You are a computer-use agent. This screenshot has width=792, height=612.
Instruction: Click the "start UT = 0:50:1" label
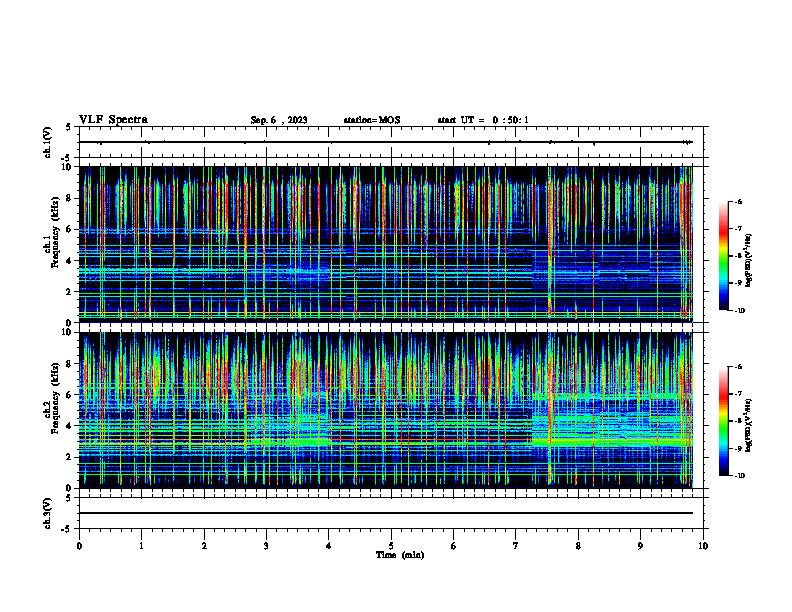click(483, 120)
